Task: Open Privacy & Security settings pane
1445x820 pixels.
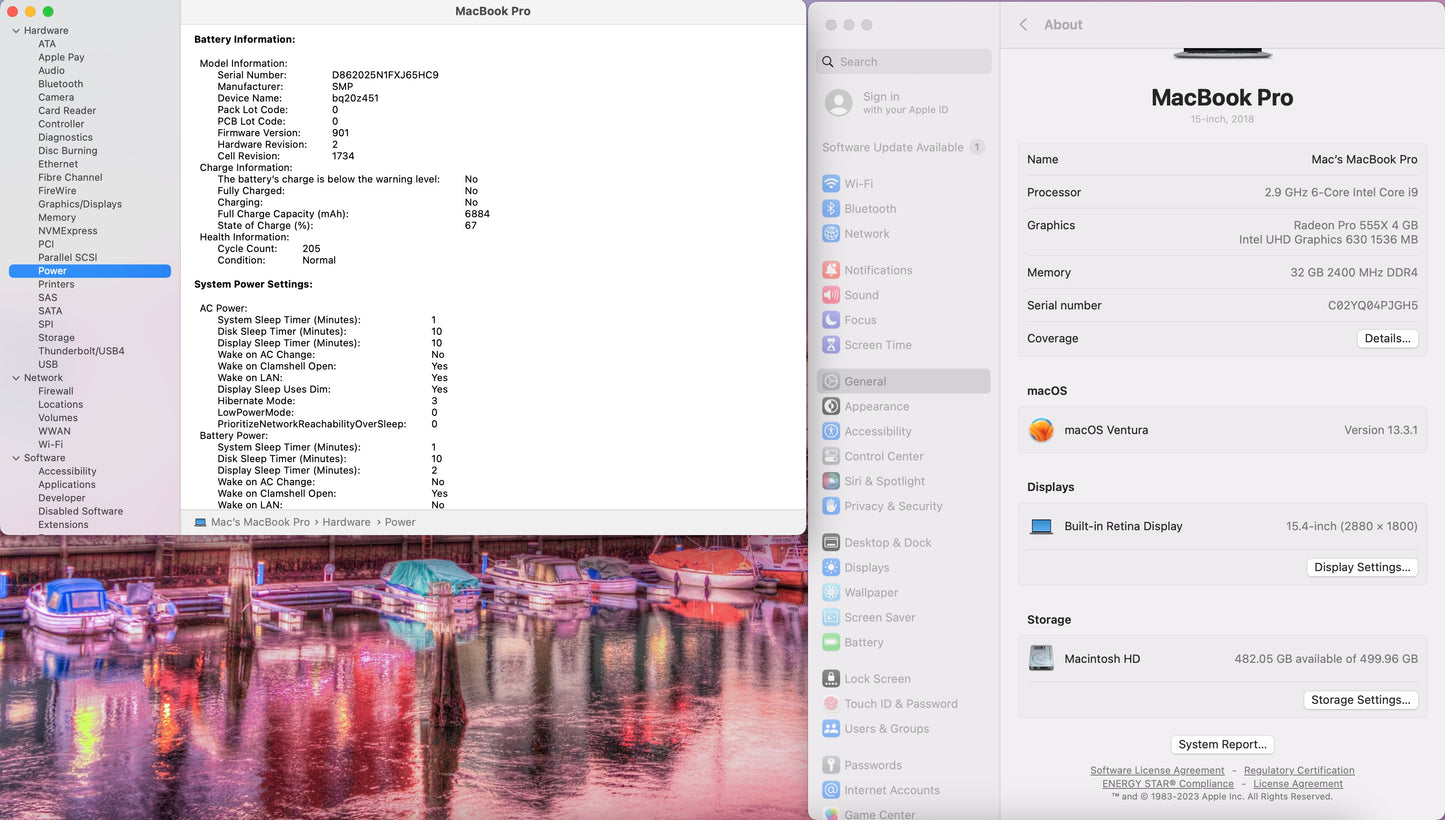Action: click(893, 506)
